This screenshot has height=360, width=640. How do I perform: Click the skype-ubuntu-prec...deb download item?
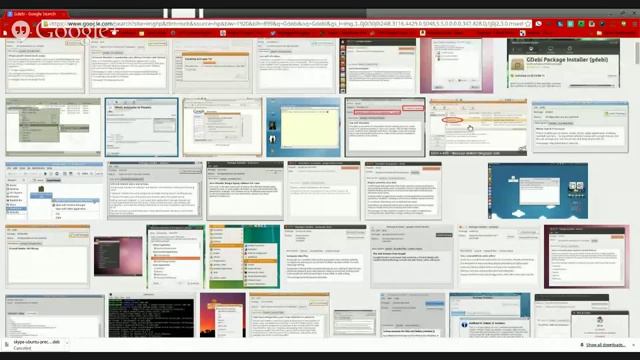pyautogui.click(x=37, y=345)
